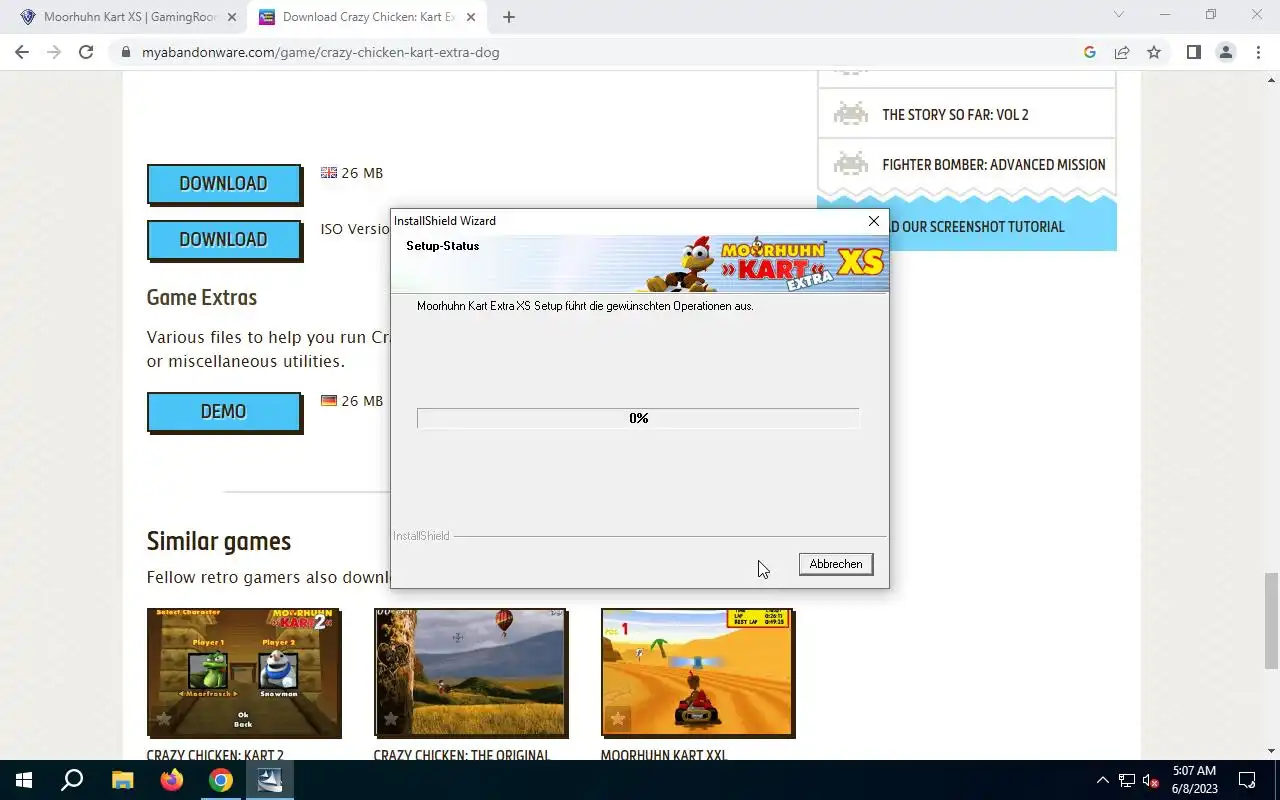The image size is (1280, 800).
Task: Launch Firefox from the taskbar
Action: [172, 780]
